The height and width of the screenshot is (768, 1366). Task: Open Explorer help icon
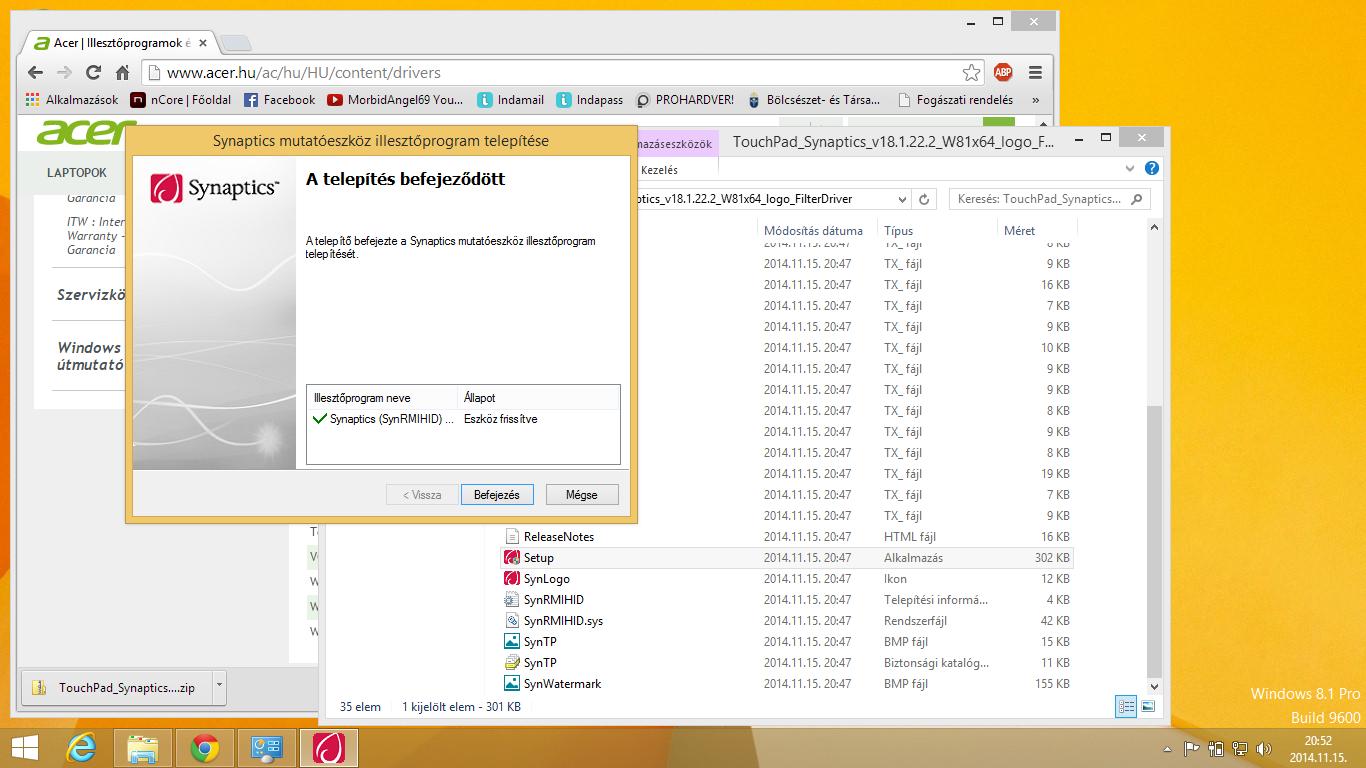[x=1152, y=169]
